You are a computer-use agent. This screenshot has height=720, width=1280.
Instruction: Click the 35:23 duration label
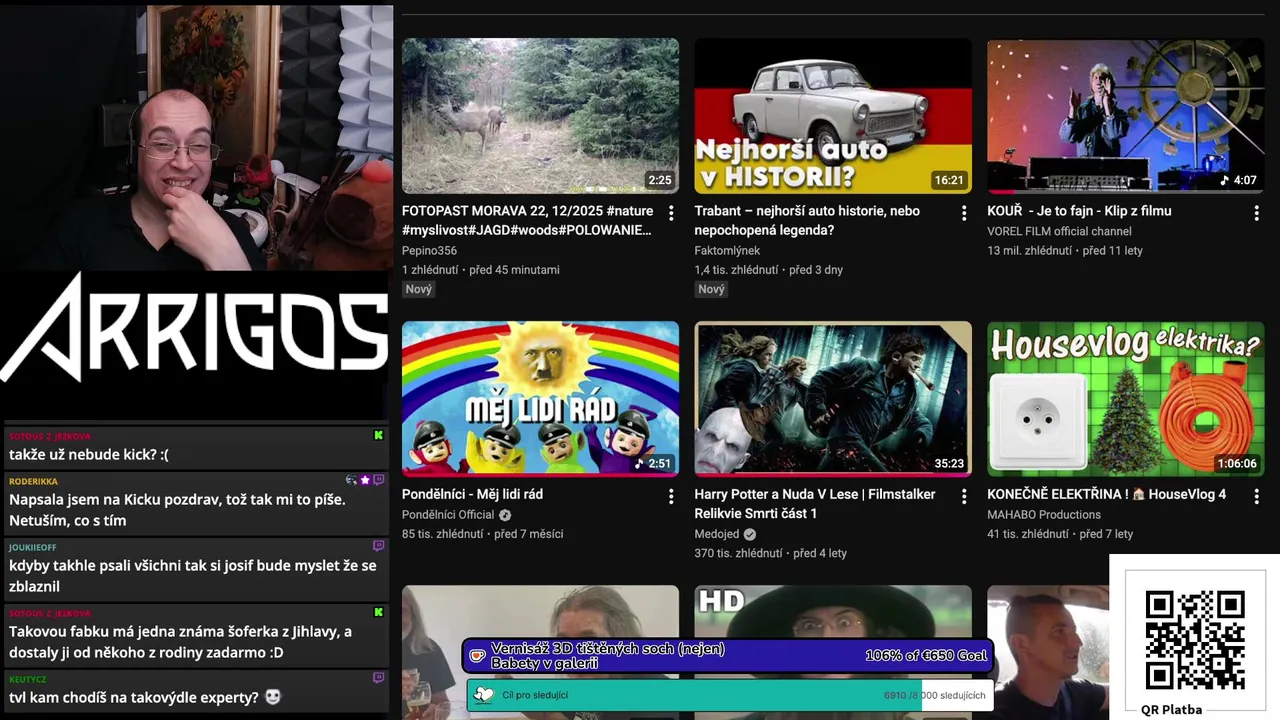948,464
